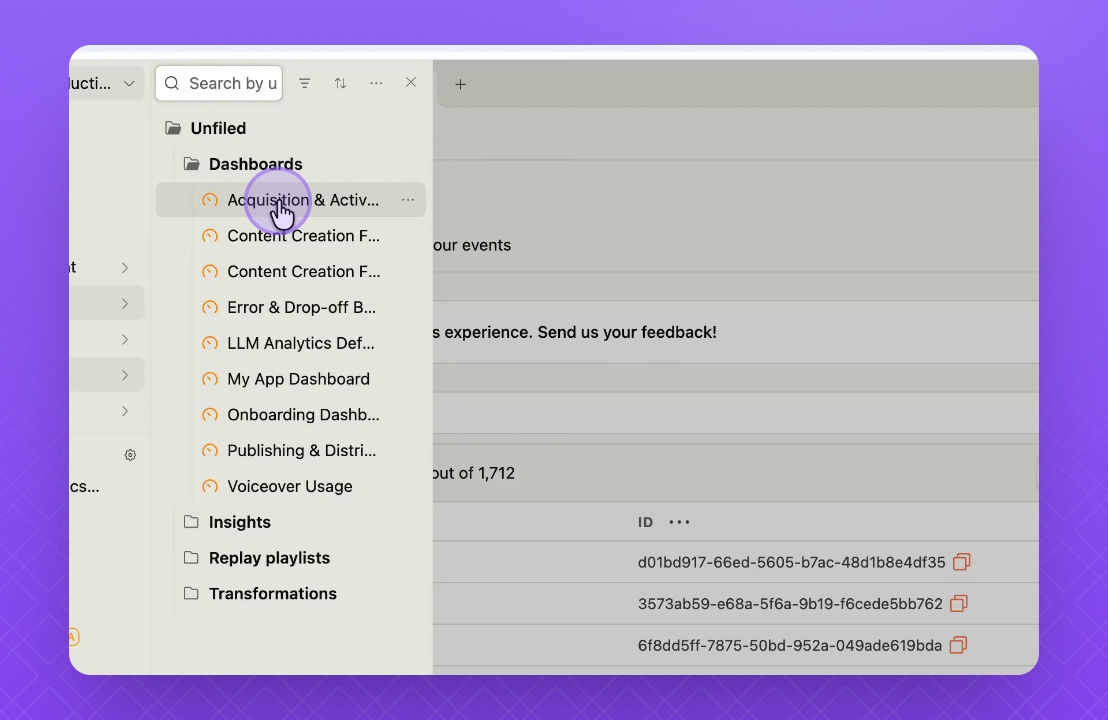The width and height of the screenshot is (1108, 720).
Task: Open Onboarding Dashb... dashboard
Action: point(303,415)
